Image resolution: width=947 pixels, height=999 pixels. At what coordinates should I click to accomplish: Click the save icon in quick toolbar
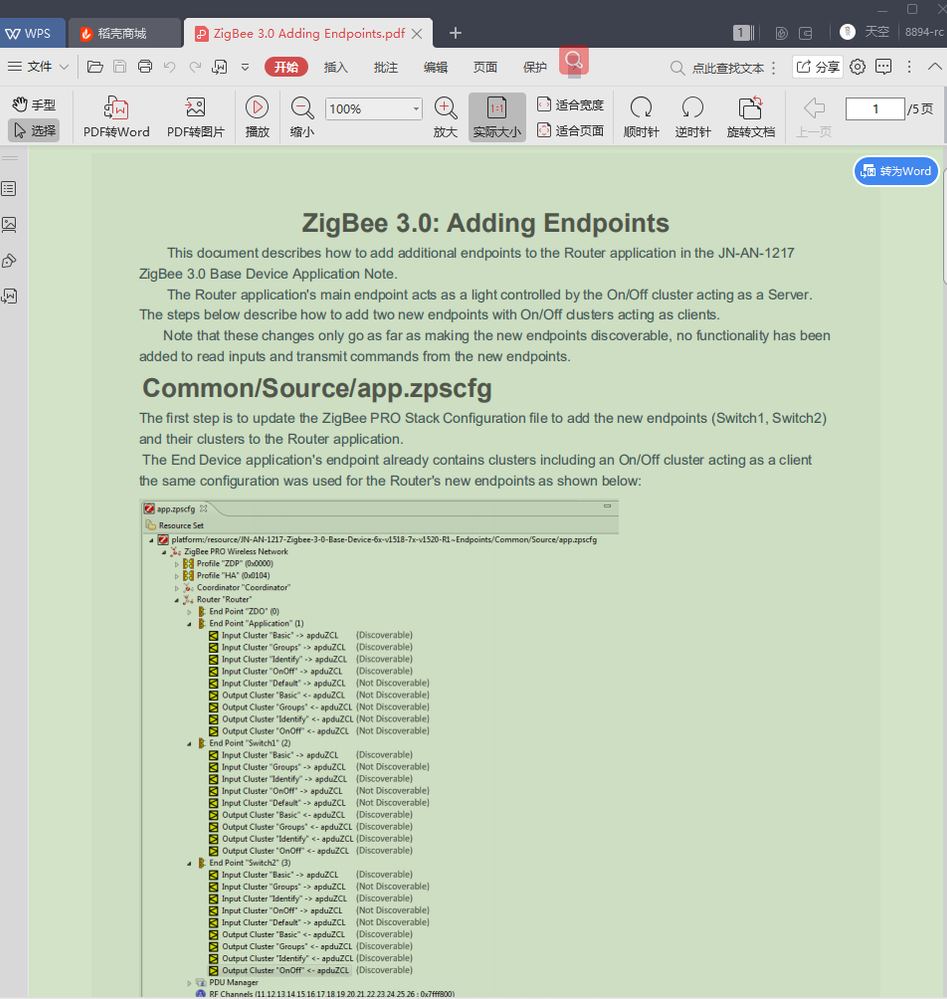click(120, 67)
